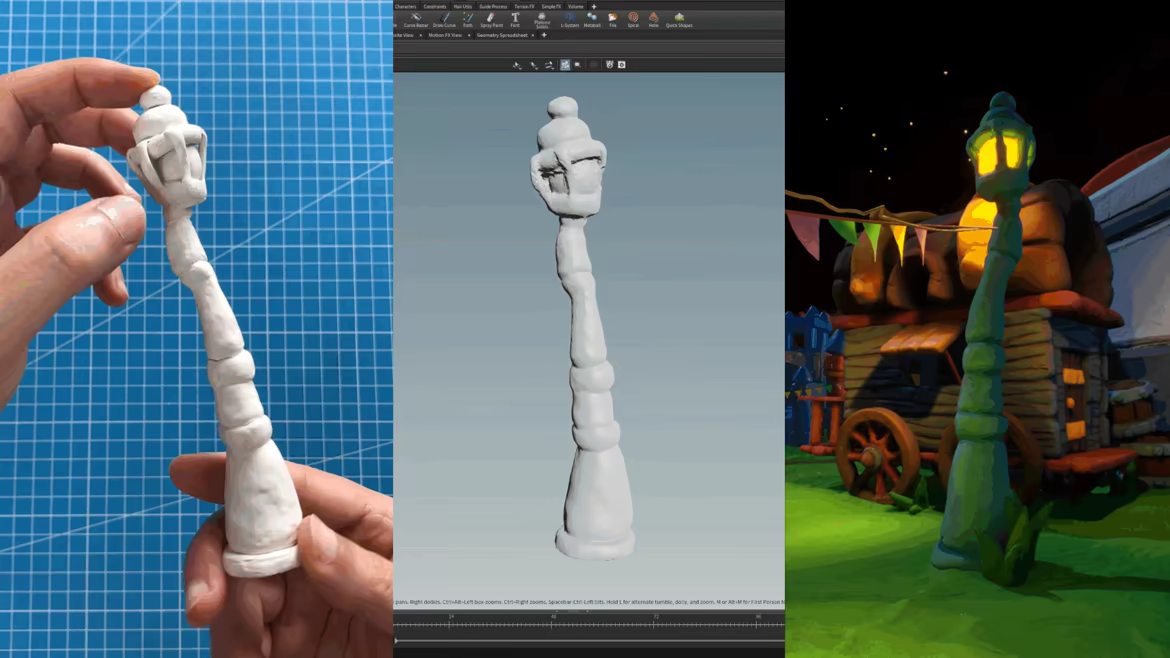Click the camera snapshot icon in viewport toolbar

coord(622,65)
